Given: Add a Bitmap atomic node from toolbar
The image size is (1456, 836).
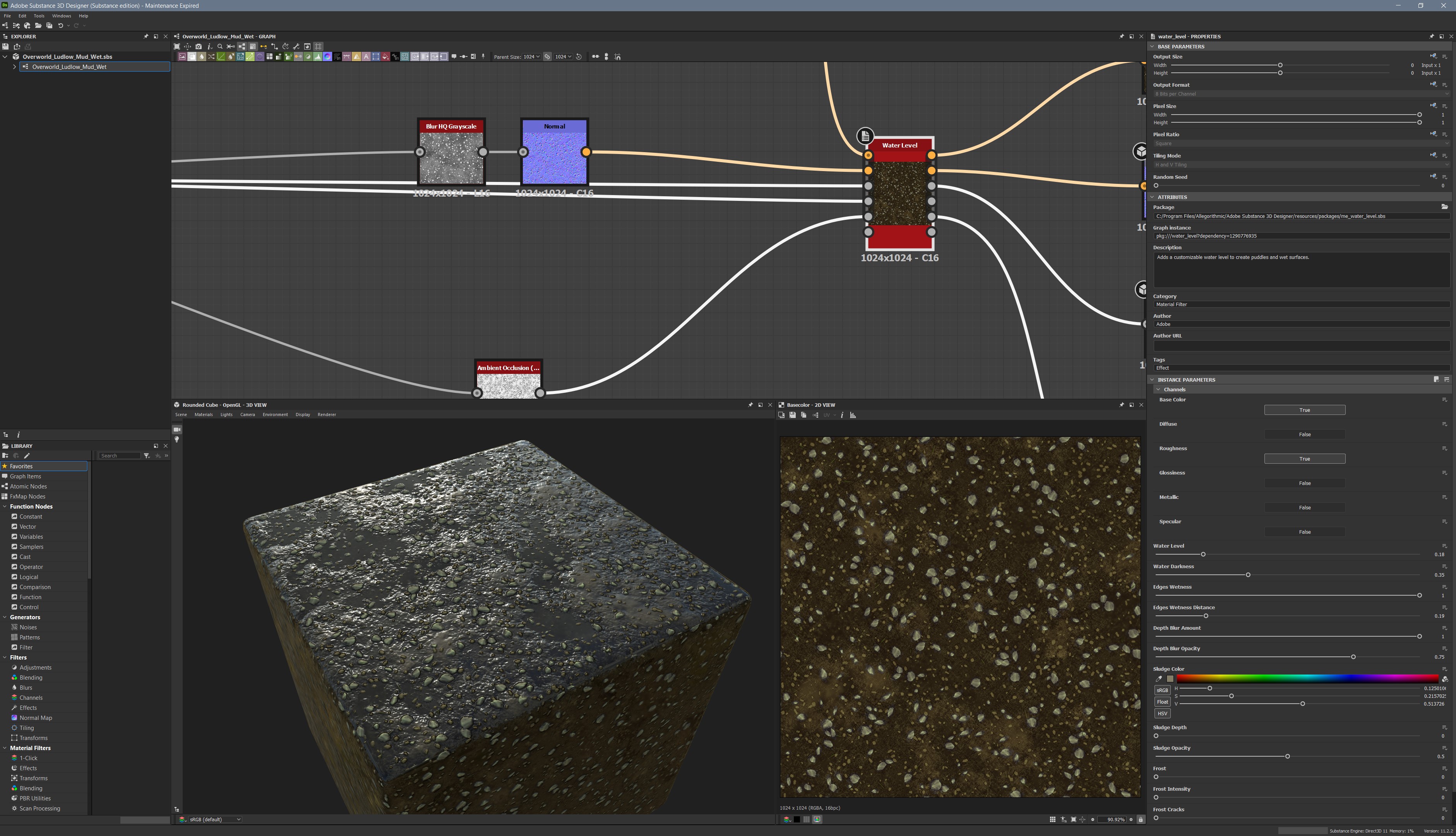Looking at the screenshot, I should coord(182,57).
